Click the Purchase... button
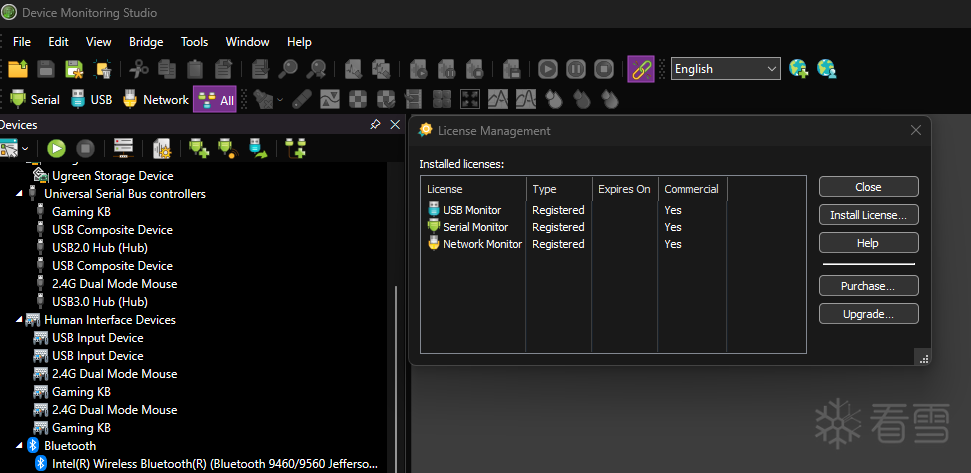 pyautogui.click(x=868, y=286)
